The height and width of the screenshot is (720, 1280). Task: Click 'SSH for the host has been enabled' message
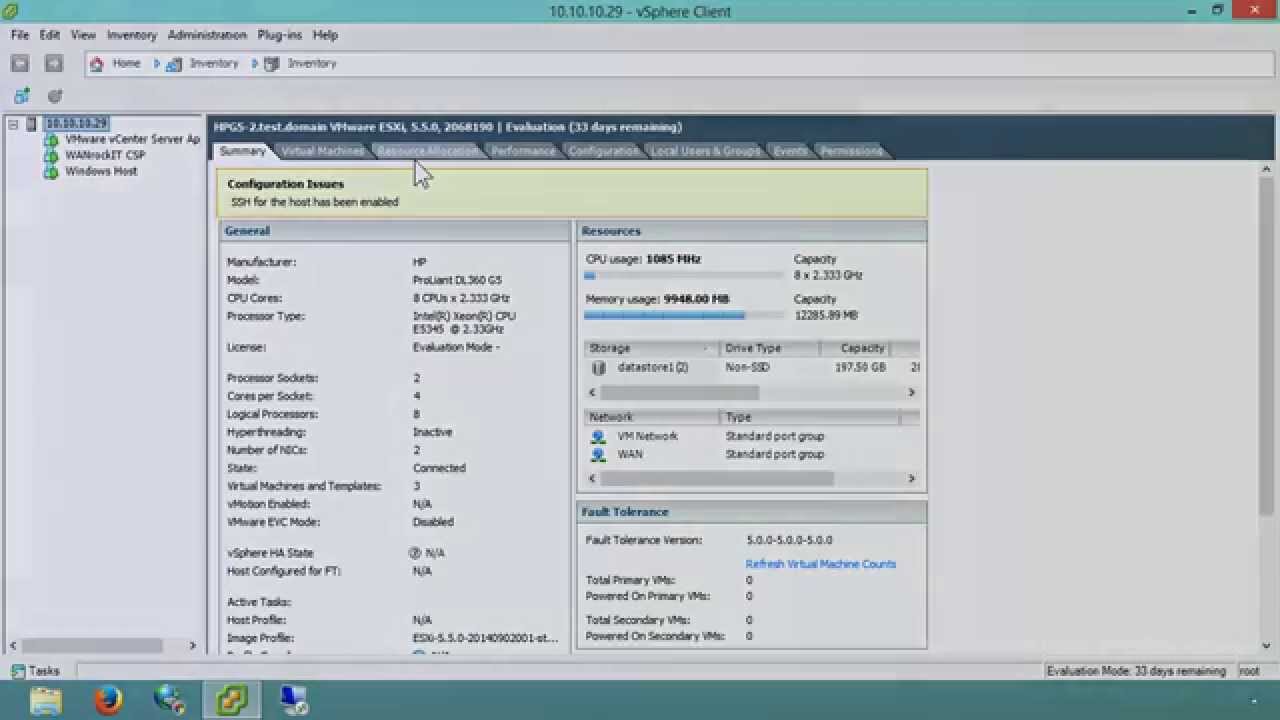point(315,202)
